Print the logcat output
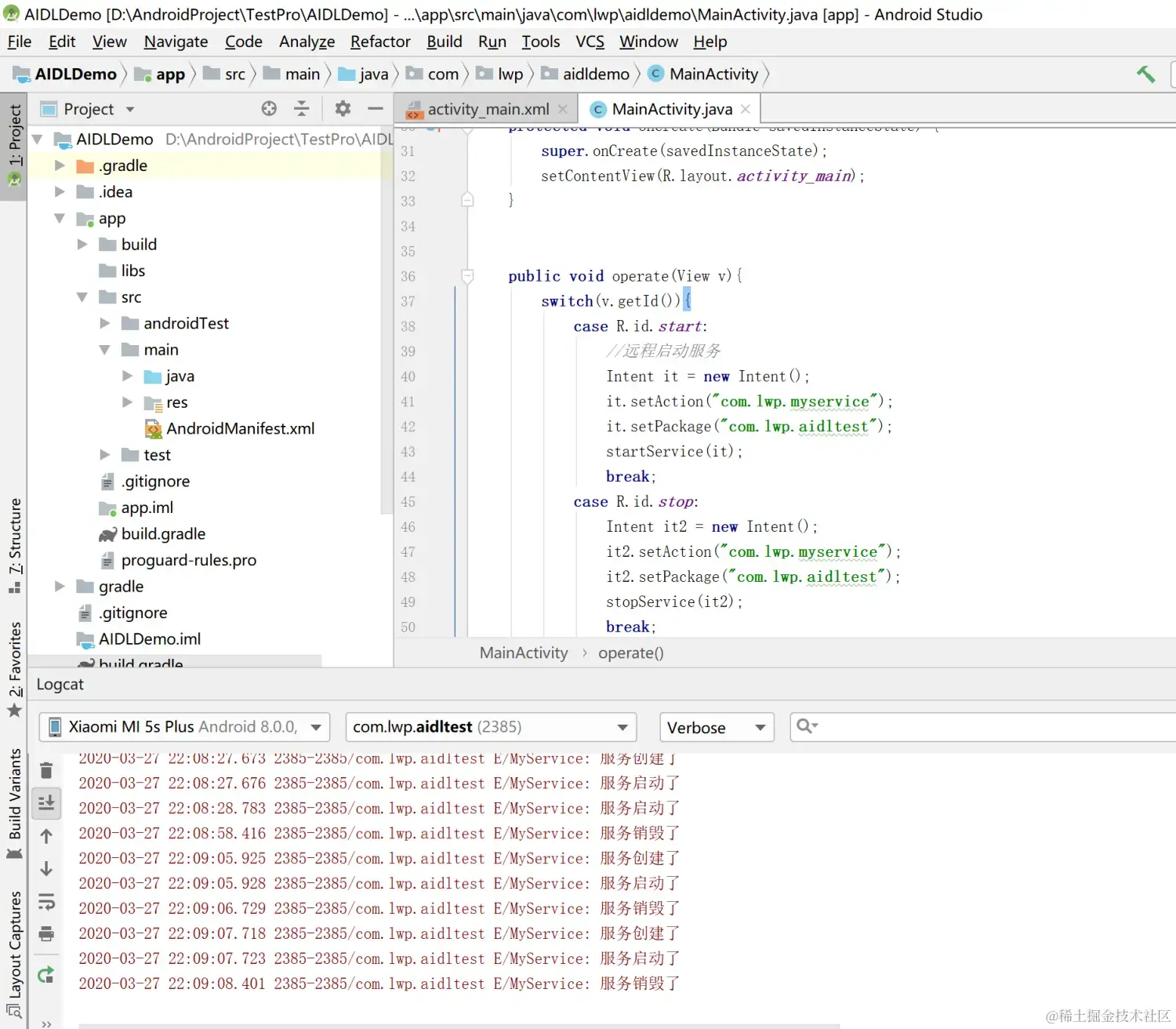This screenshot has height=1029, width=1176. point(46,934)
